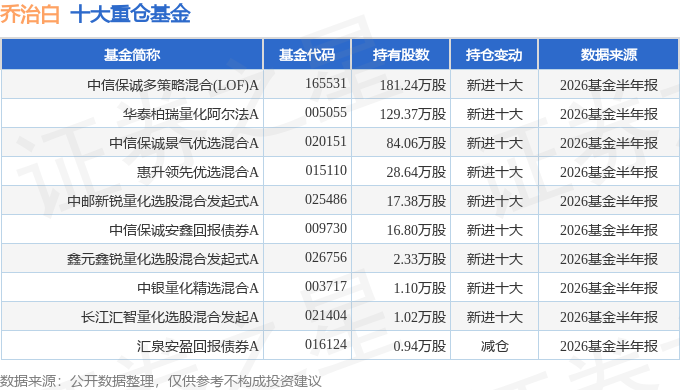Click the 基金代码 column header

(x=307, y=55)
